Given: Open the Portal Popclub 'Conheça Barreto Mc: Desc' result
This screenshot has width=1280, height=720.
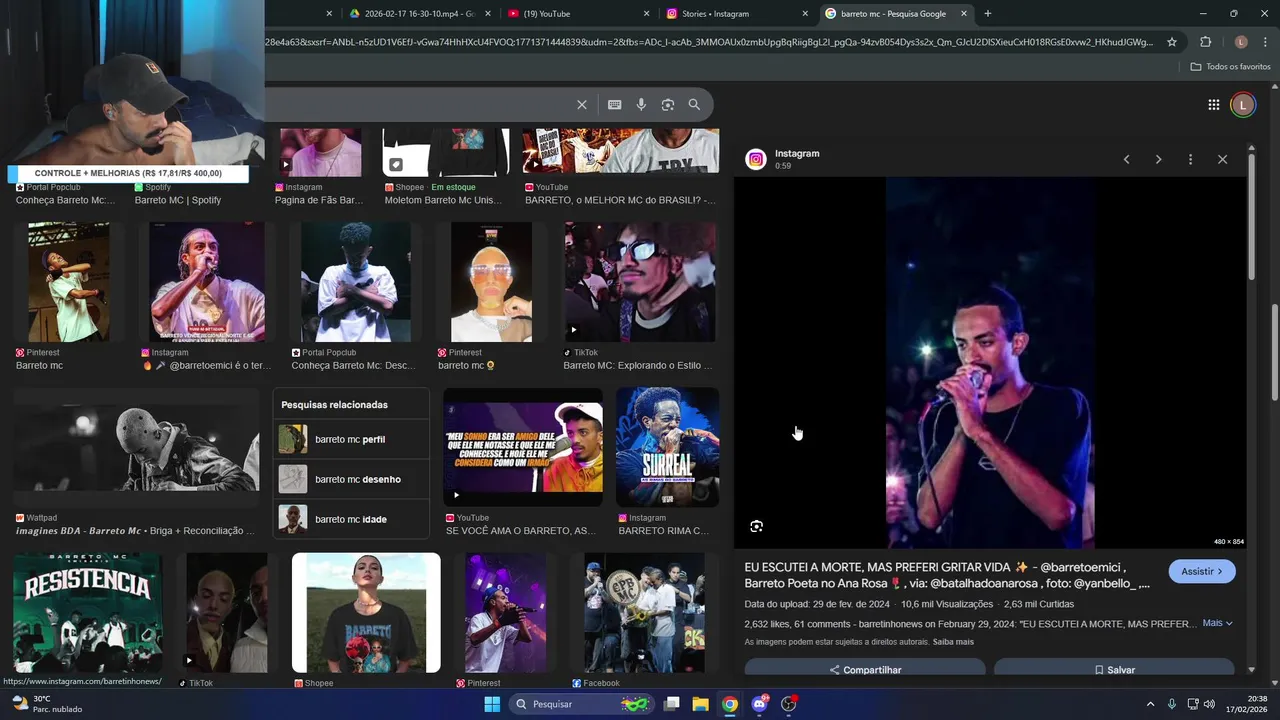Looking at the screenshot, I should 356,282.
